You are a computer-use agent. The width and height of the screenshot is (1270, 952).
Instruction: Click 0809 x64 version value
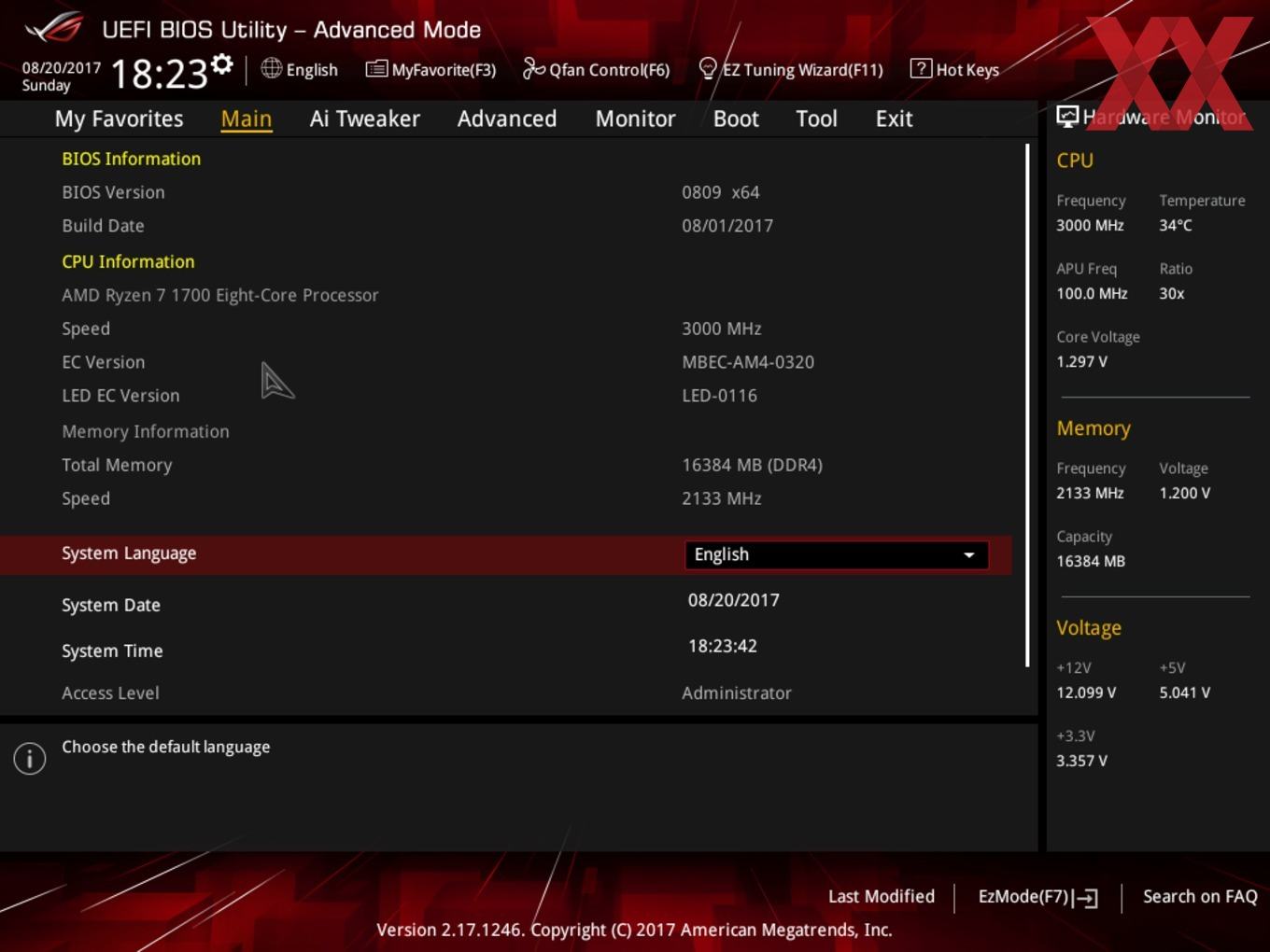[721, 192]
